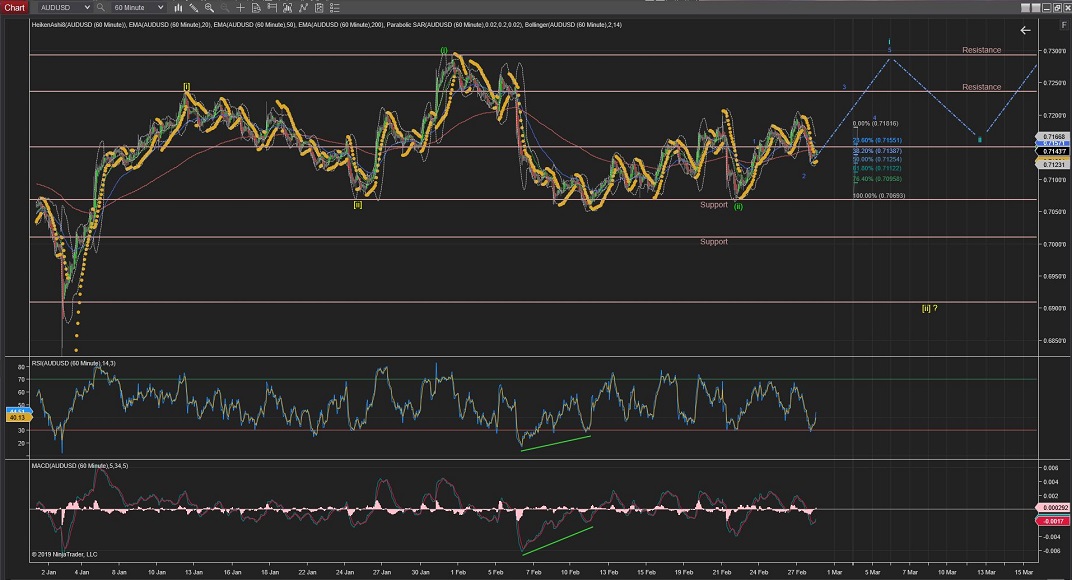Toggle the F fixed scale button
This screenshot has width=1072, height=580.
[x=1063, y=25]
